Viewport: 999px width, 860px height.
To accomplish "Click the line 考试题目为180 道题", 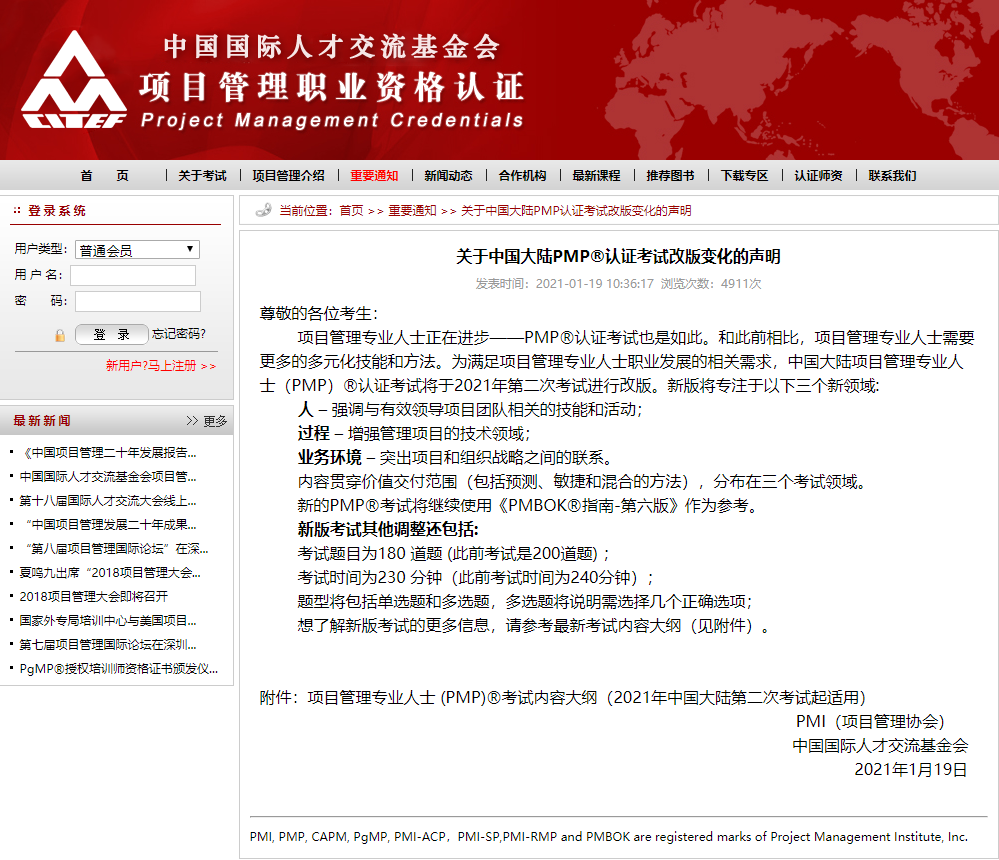I will [x=454, y=554].
